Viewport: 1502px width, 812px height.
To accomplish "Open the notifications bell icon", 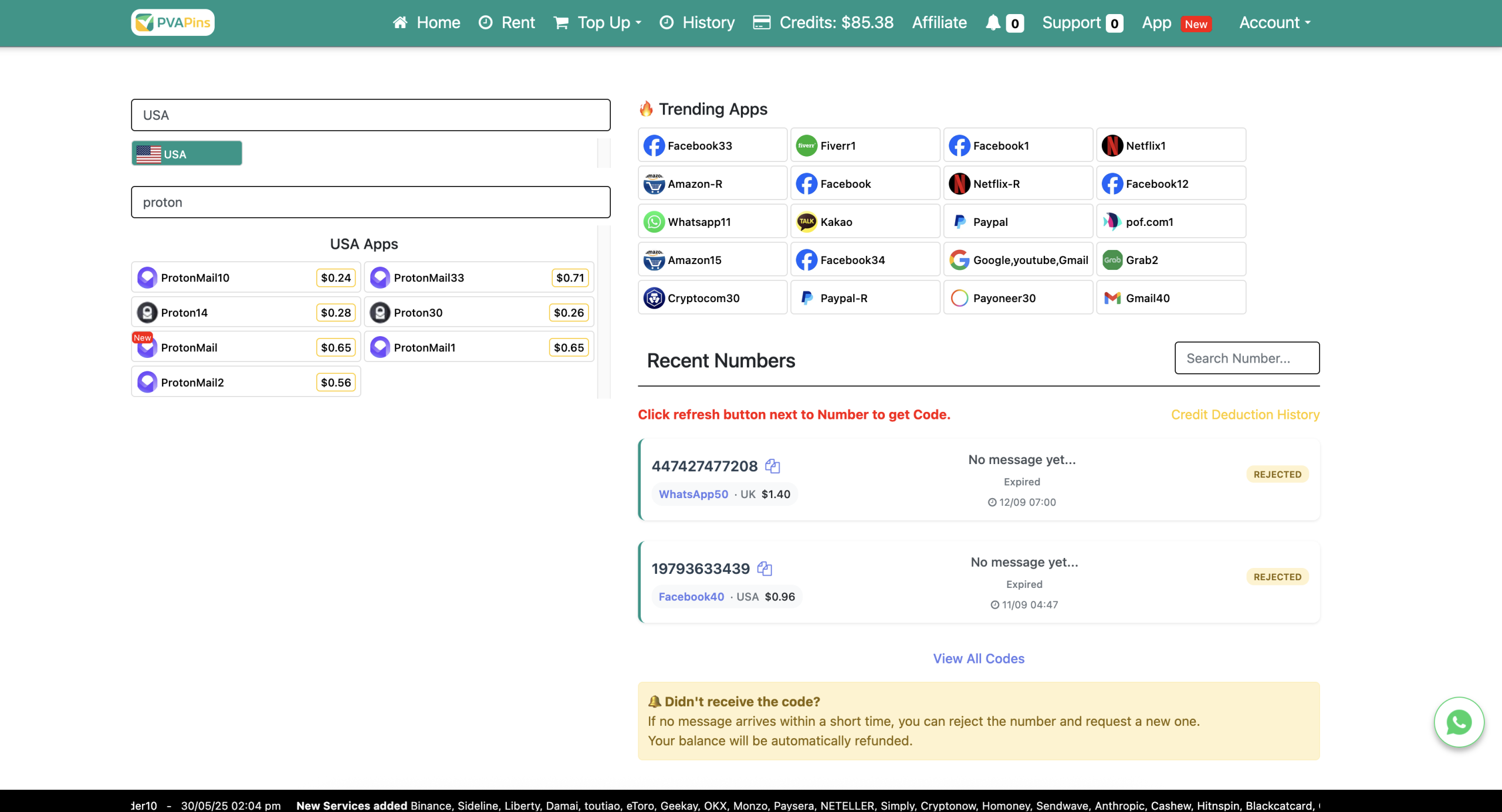I will point(993,23).
